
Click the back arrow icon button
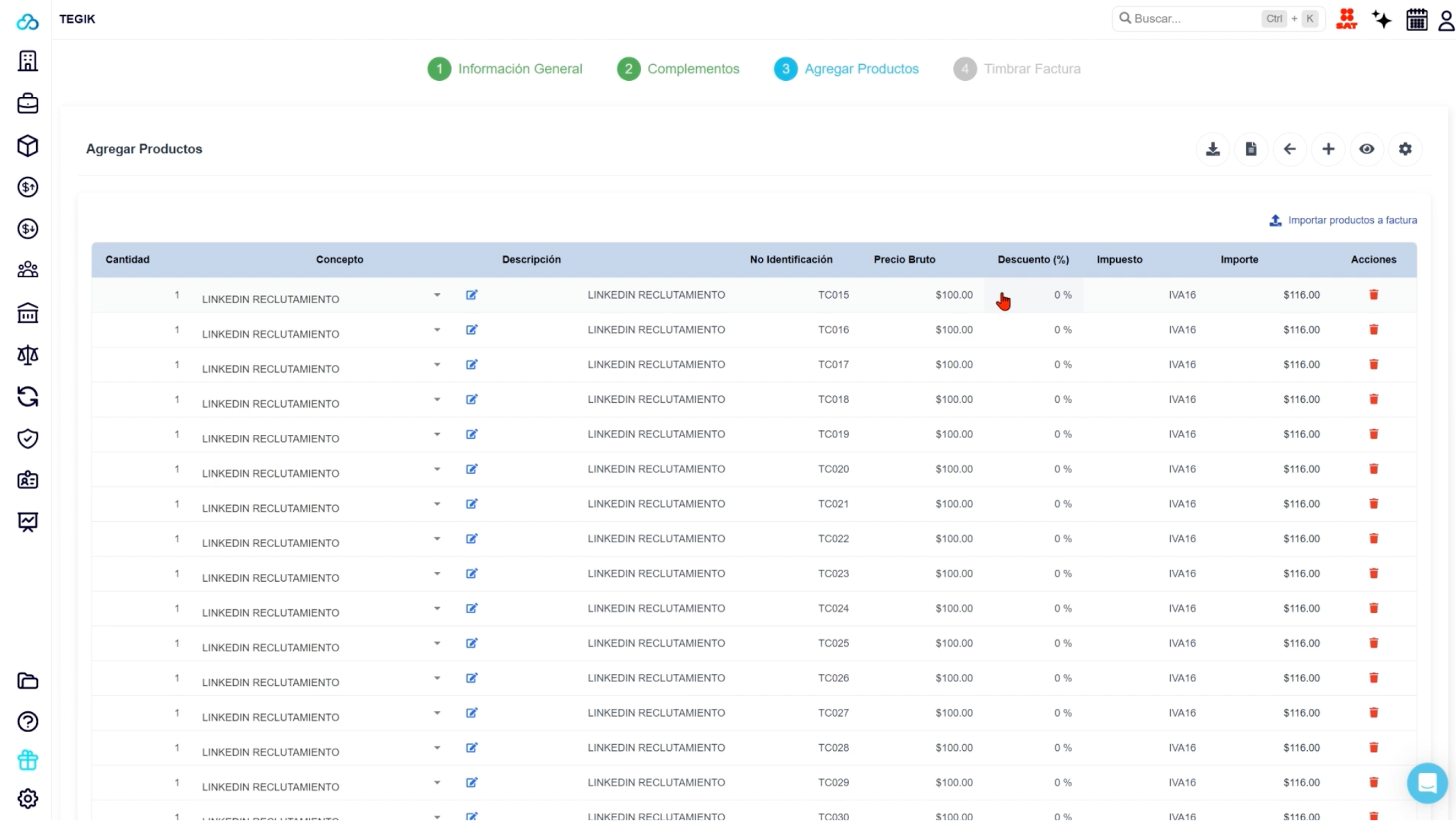(x=1290, y=149)
